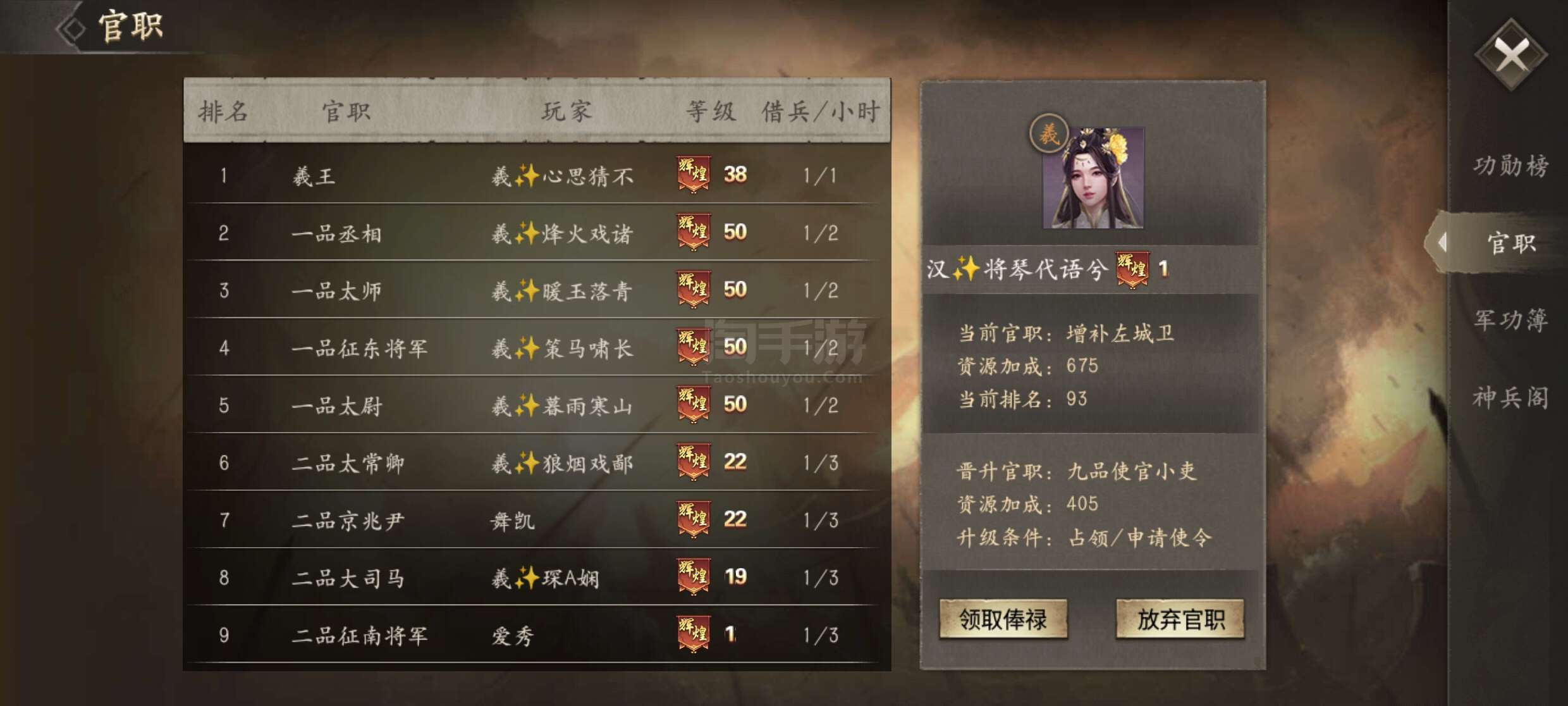Close the 官职 screen with X
Viewport: 1568px width, 706px height.
[x=1511, y=55]
